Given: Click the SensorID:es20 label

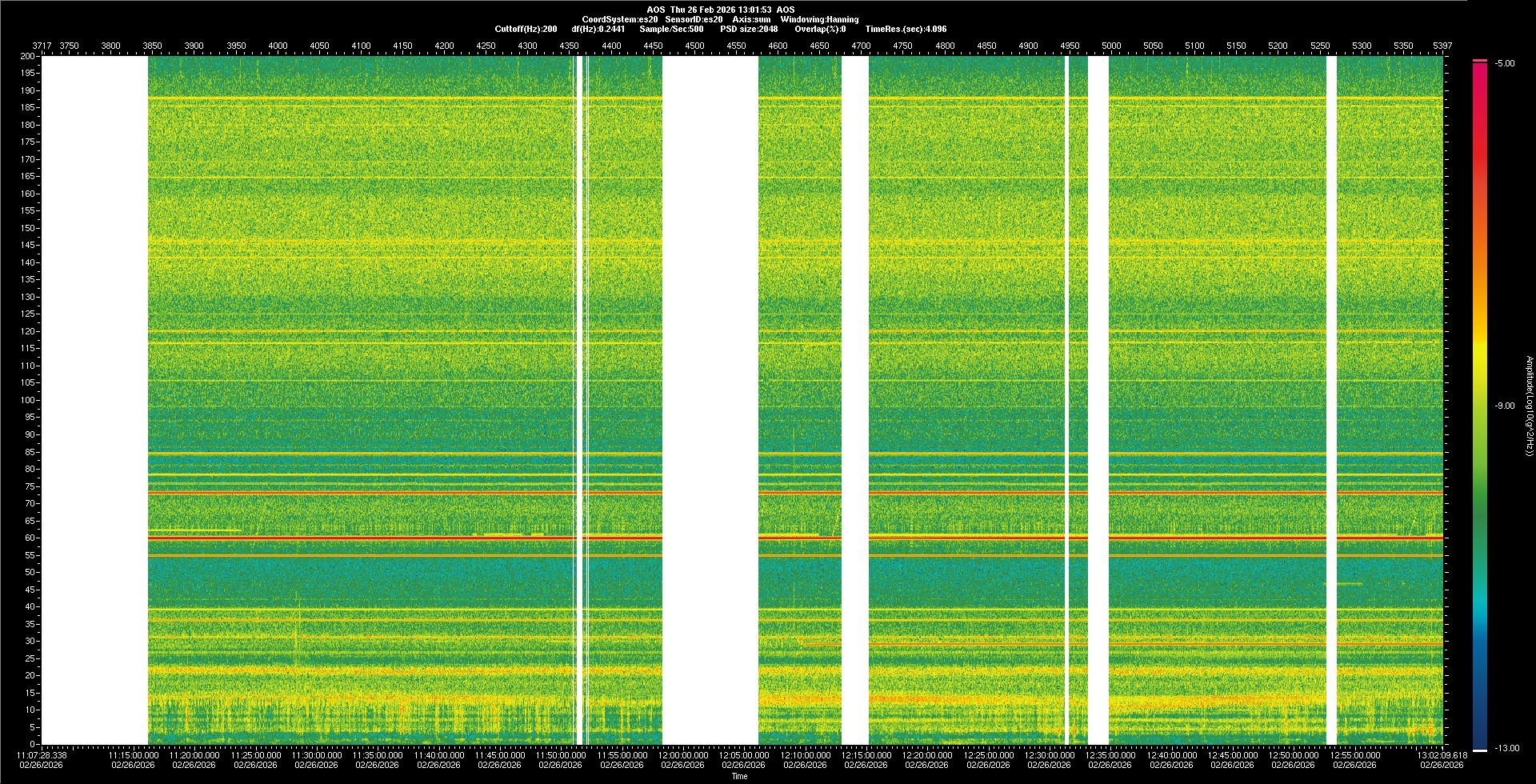Looking at the screenshot, I should [x=694, y=19].
